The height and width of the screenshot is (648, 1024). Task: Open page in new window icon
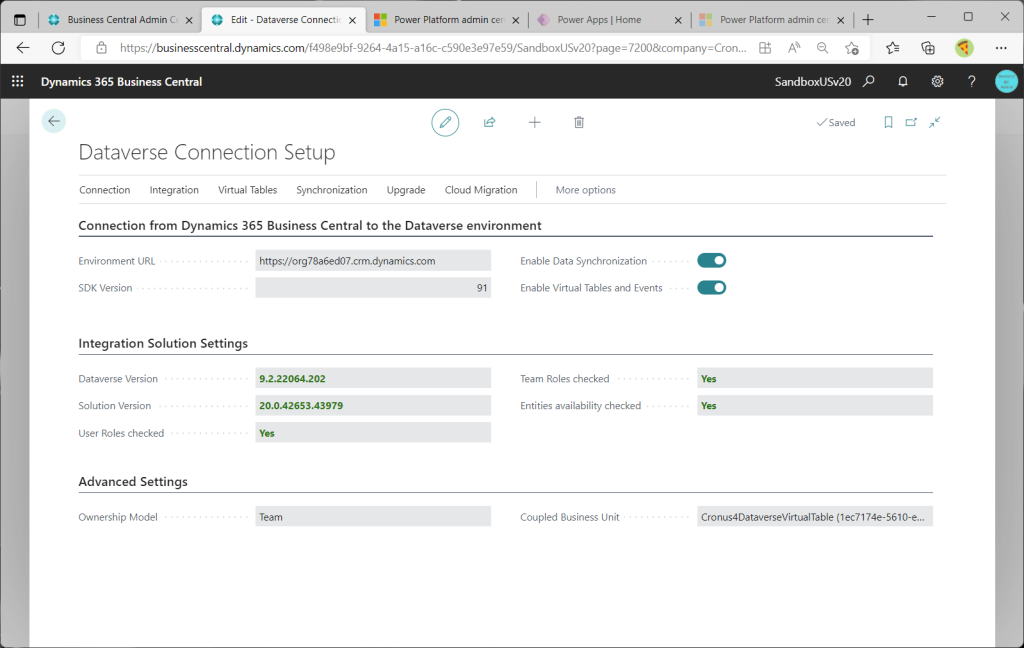(911, 122)
